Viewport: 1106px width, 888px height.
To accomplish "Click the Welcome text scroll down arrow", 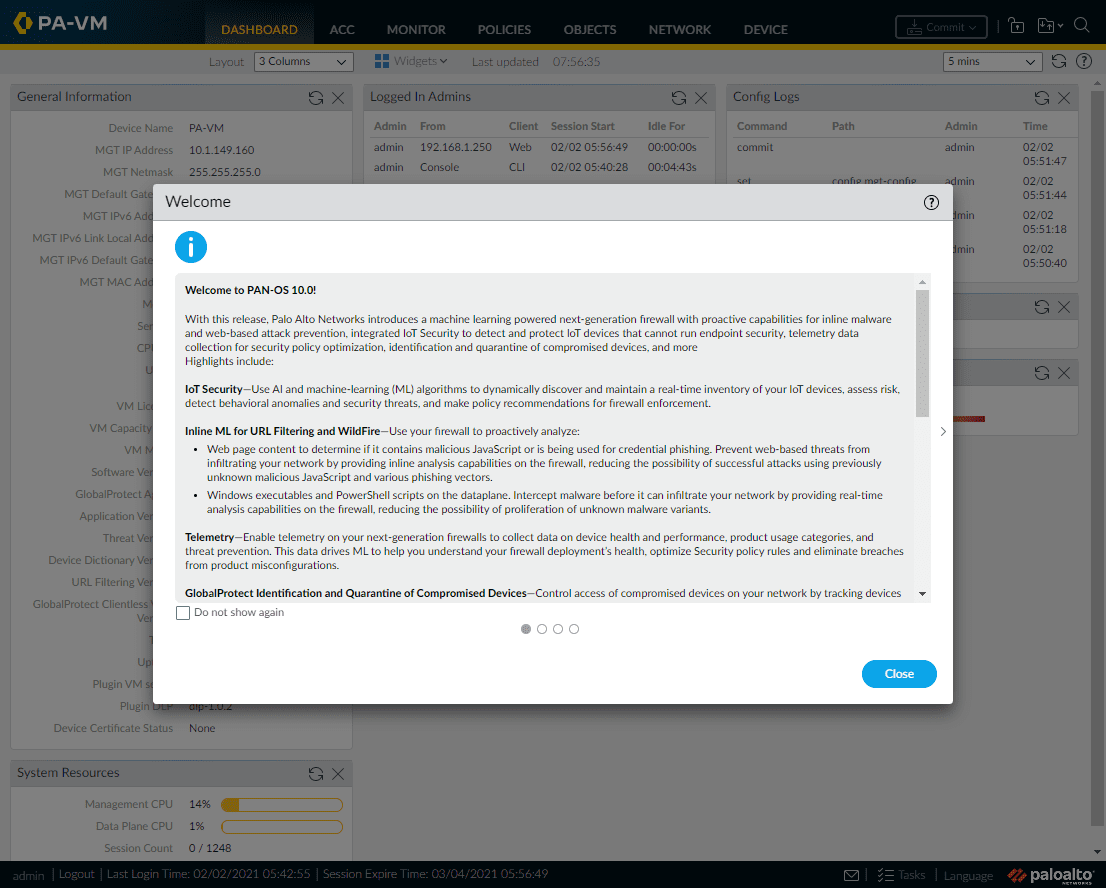I will [922, 594].
